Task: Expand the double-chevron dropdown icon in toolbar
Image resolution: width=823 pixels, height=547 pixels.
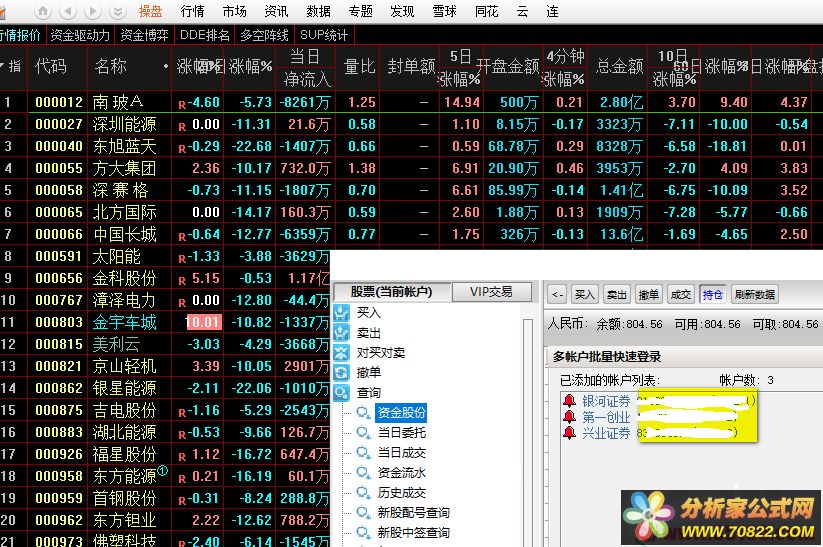Action: [x=118, y=11]
